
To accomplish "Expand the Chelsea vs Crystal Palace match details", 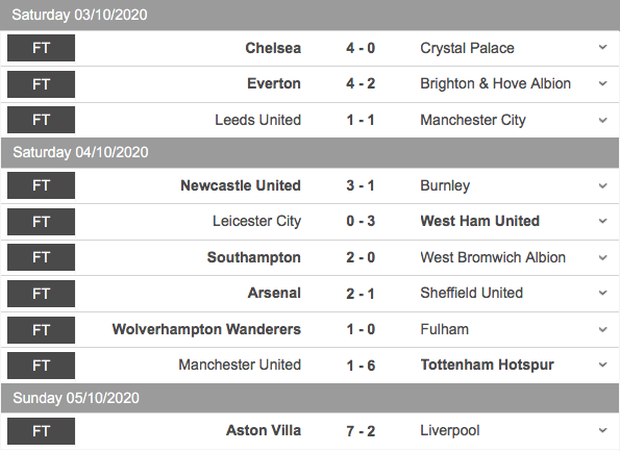I will coord(603,48).
